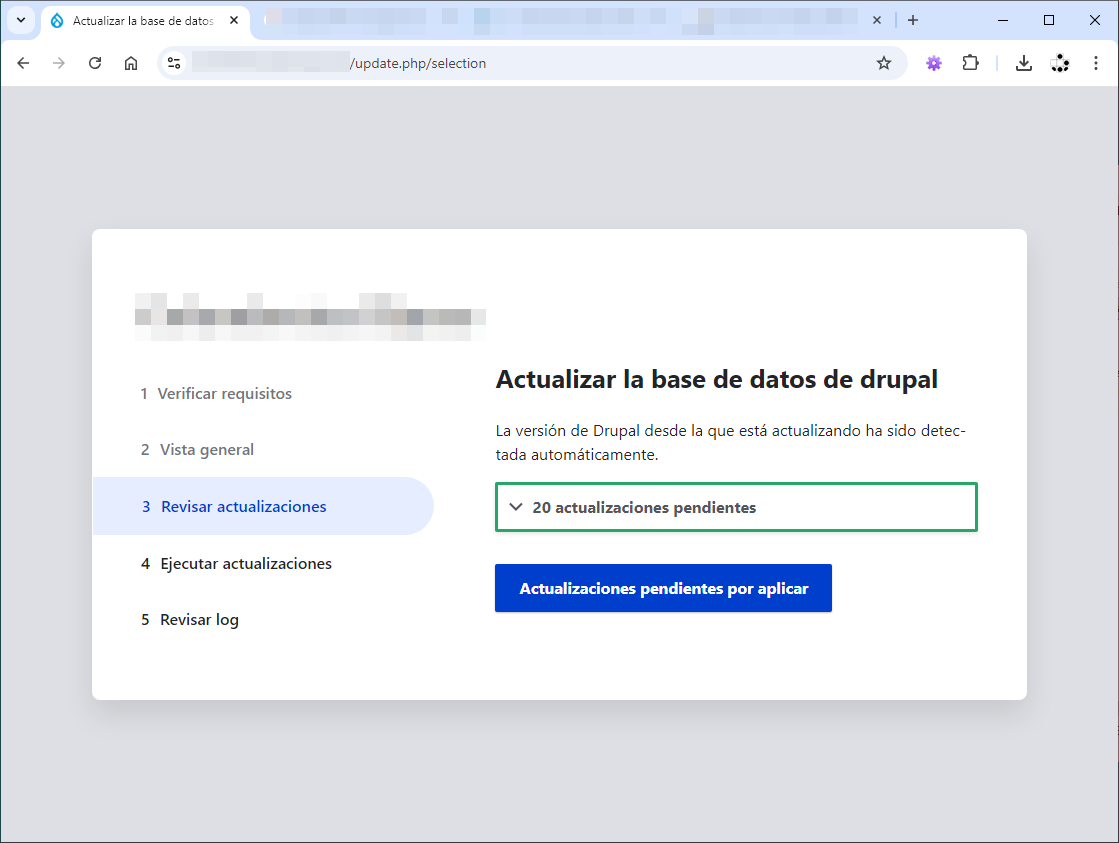Apply pending updates with the blue button
1119x843 pixels.
click(663, 588)
